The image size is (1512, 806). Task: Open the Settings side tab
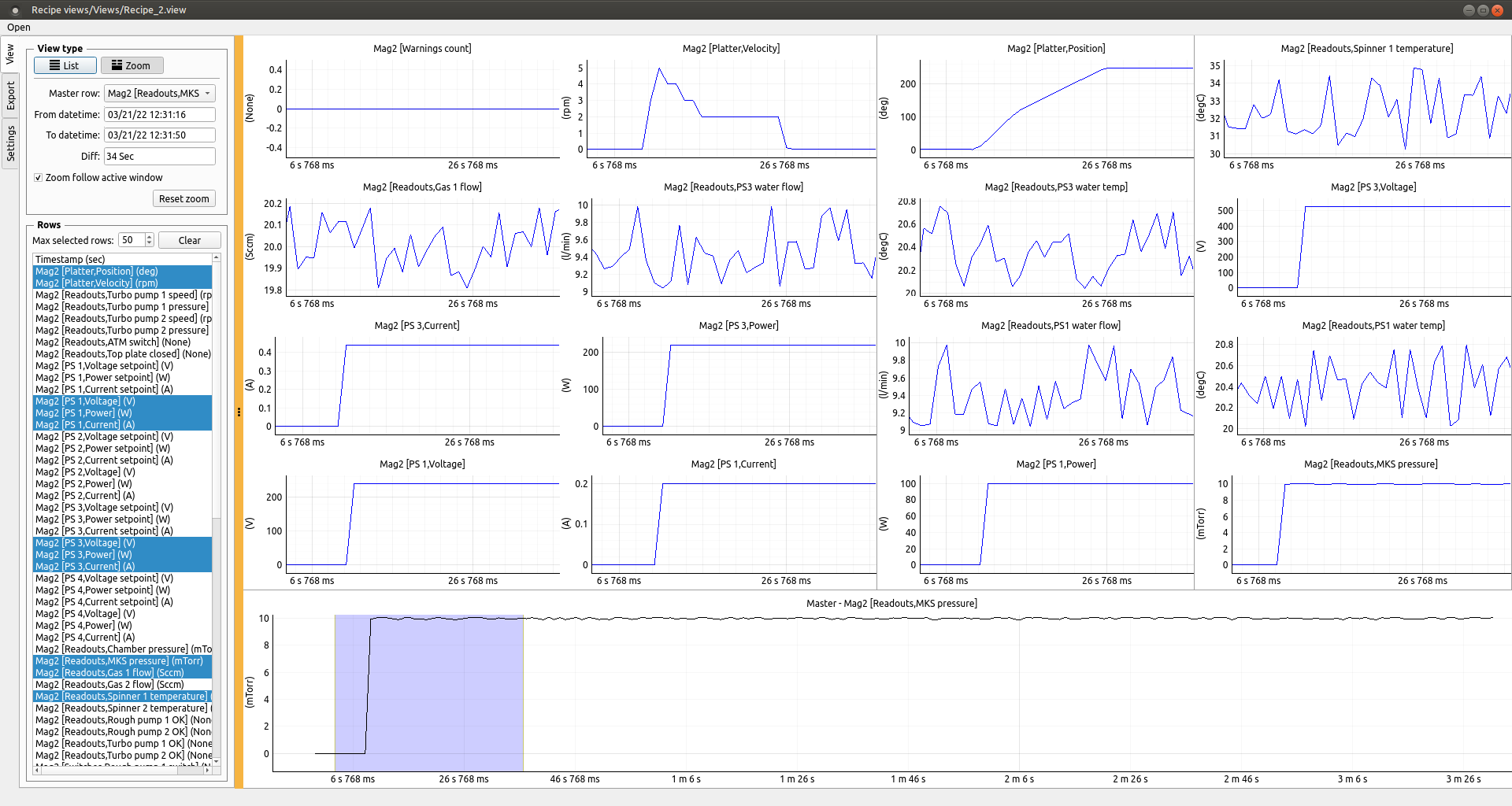10,144
